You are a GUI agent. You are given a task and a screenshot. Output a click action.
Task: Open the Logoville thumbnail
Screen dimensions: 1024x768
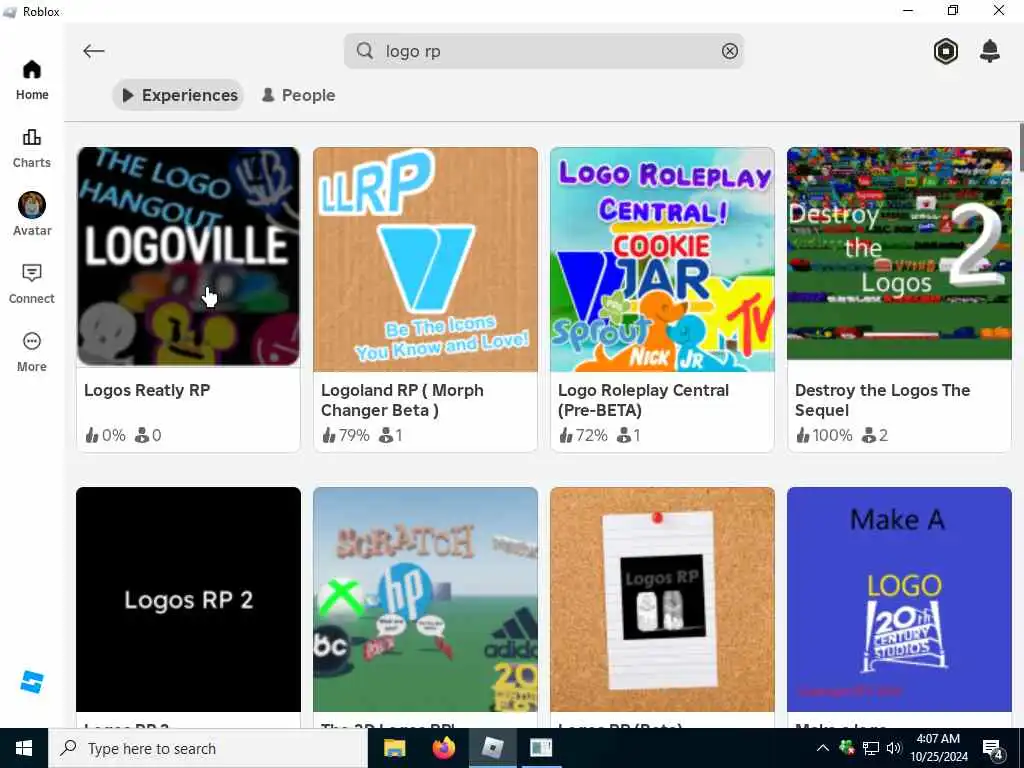(188, 257)
